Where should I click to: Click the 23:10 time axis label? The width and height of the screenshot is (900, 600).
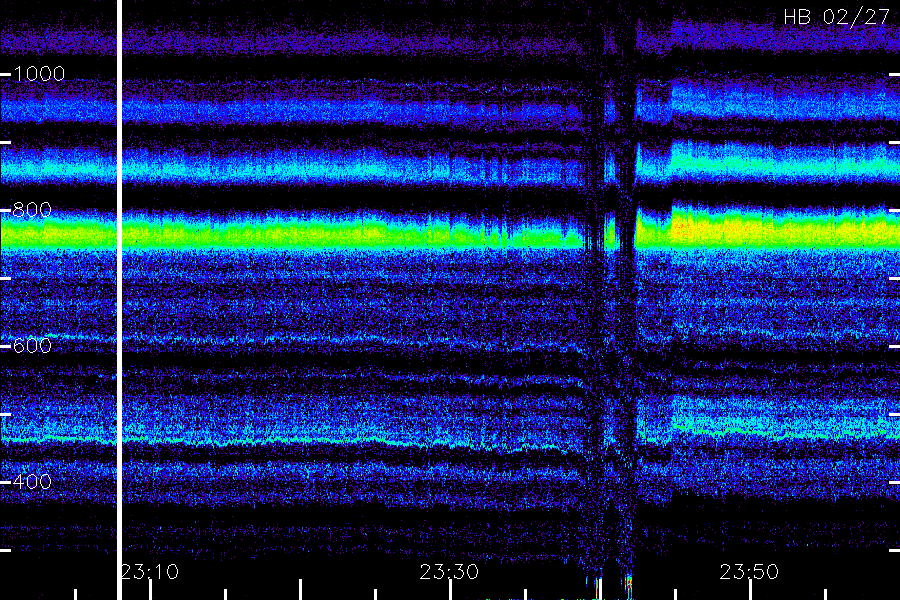[x=150, y=572]
